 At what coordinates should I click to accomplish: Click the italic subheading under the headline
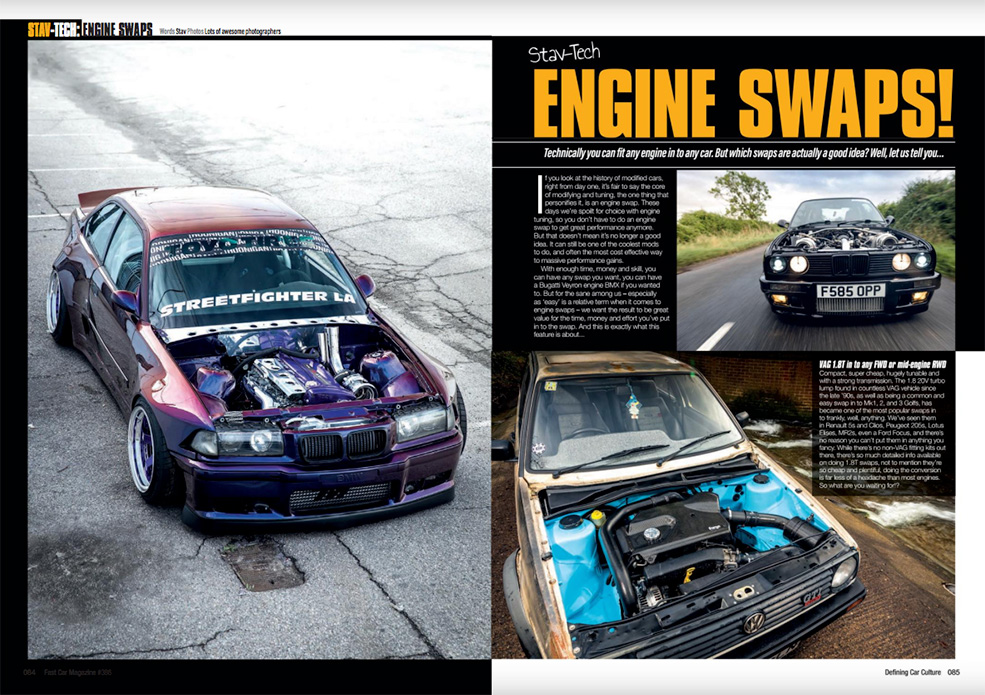(x=742, y=155)
